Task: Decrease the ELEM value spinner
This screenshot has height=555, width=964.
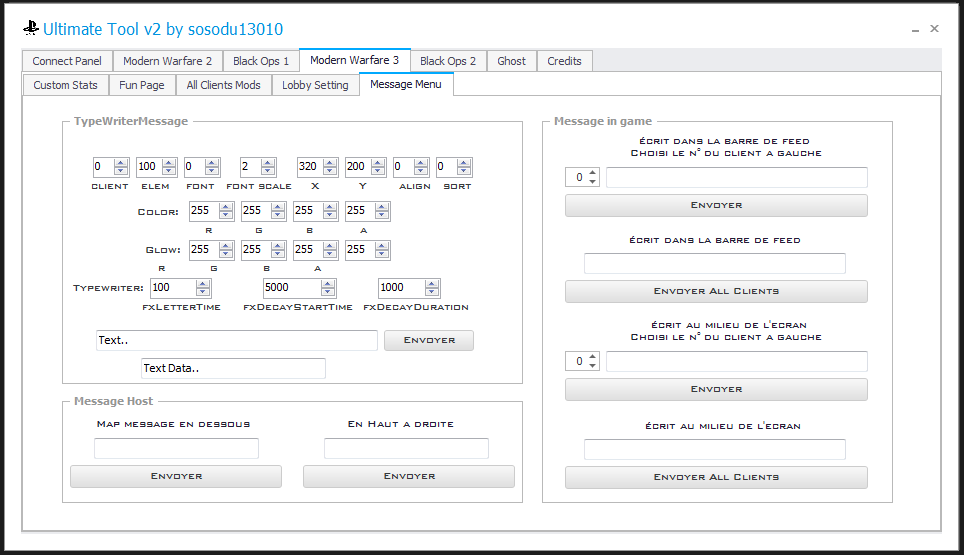Action: [x=169, y=171]
